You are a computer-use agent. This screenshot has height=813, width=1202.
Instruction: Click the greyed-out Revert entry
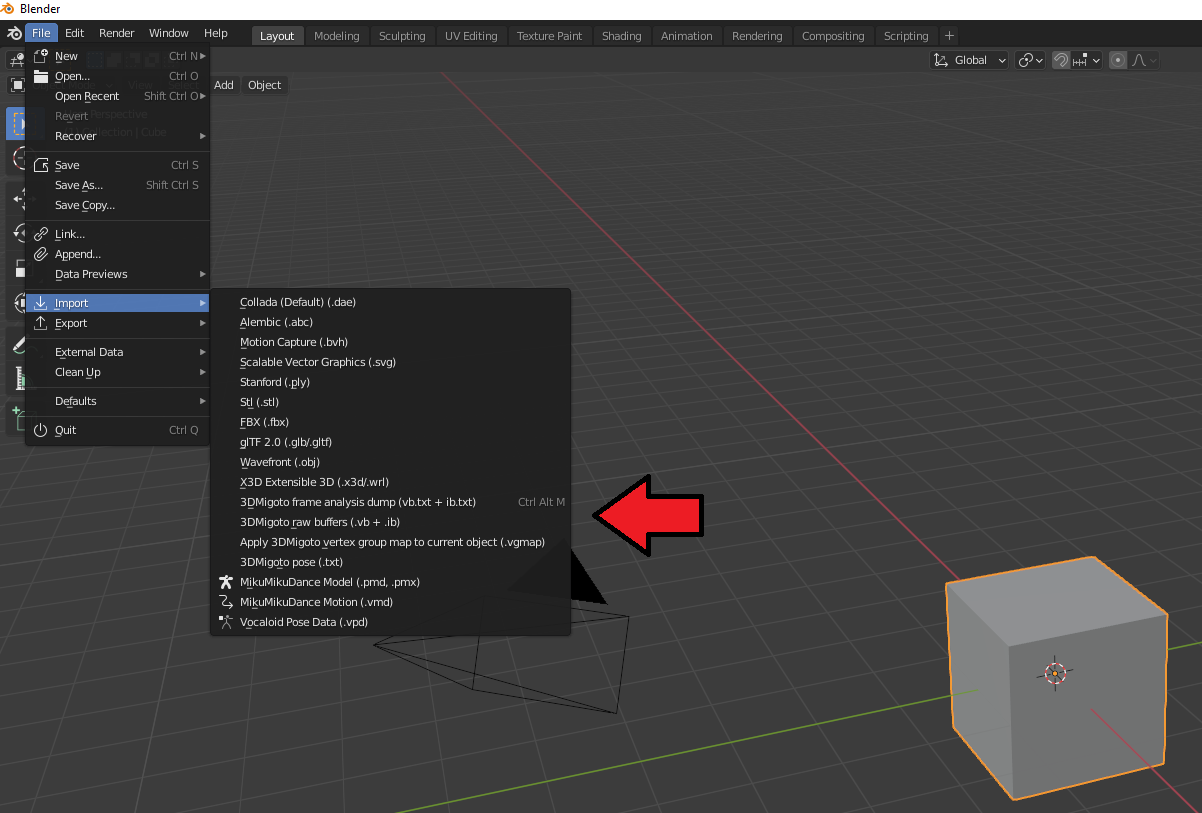[118, 116]
